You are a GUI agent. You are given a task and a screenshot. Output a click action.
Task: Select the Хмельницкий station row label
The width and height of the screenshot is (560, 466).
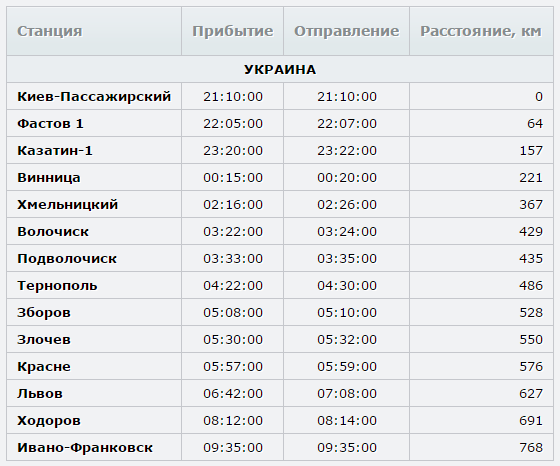(x=68, y=205)
